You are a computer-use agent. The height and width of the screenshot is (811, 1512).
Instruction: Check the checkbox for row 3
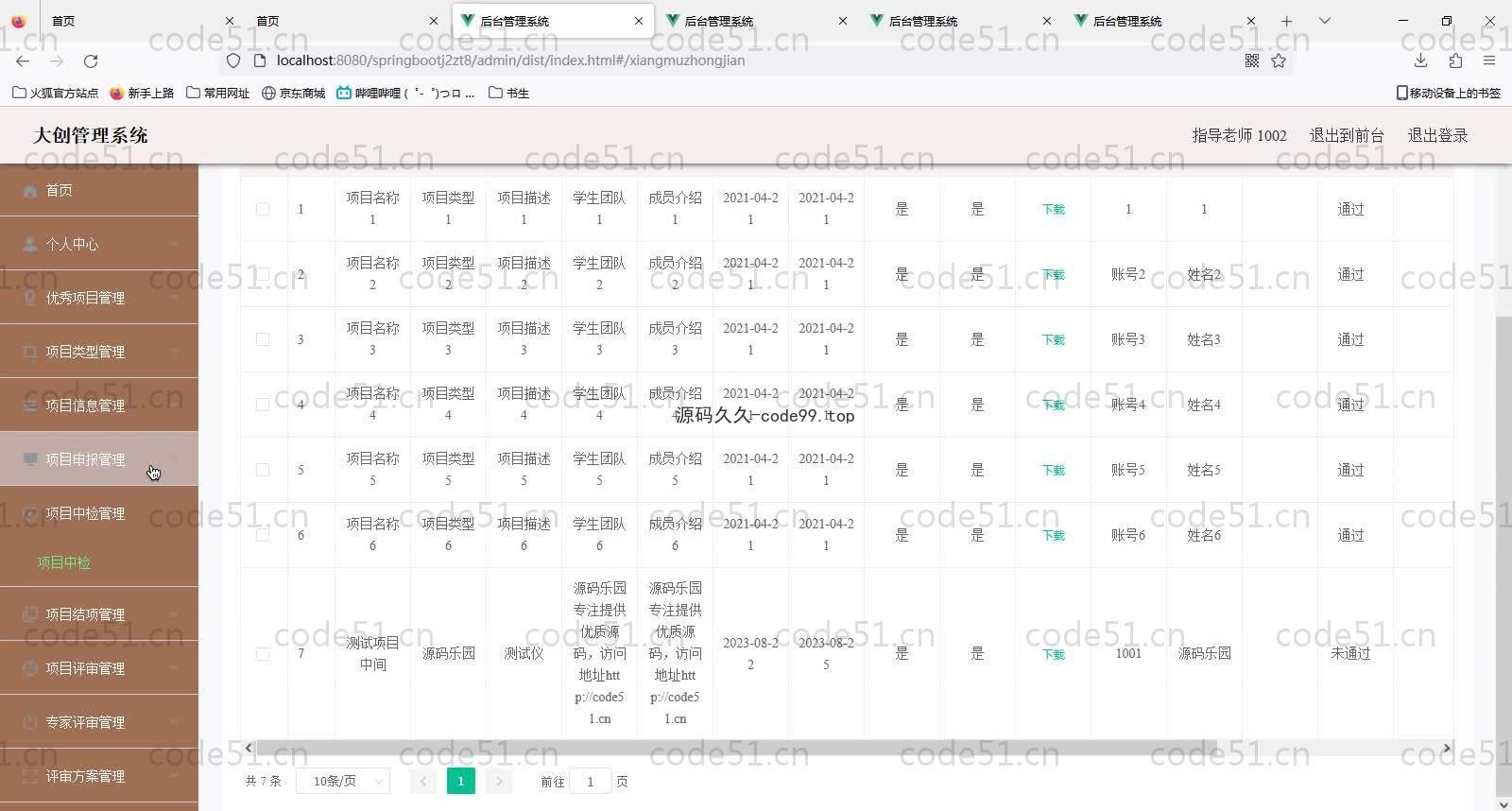263,339
